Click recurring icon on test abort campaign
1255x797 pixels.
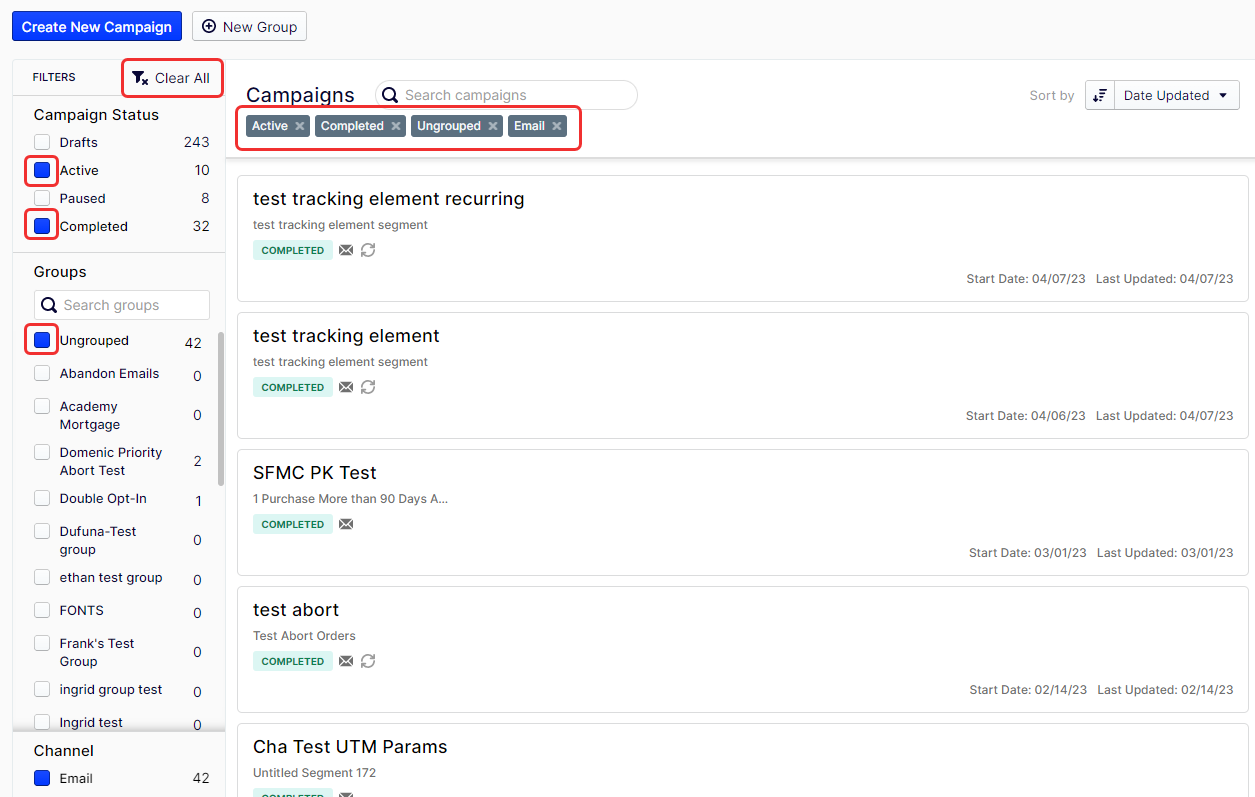pos(368,661)
